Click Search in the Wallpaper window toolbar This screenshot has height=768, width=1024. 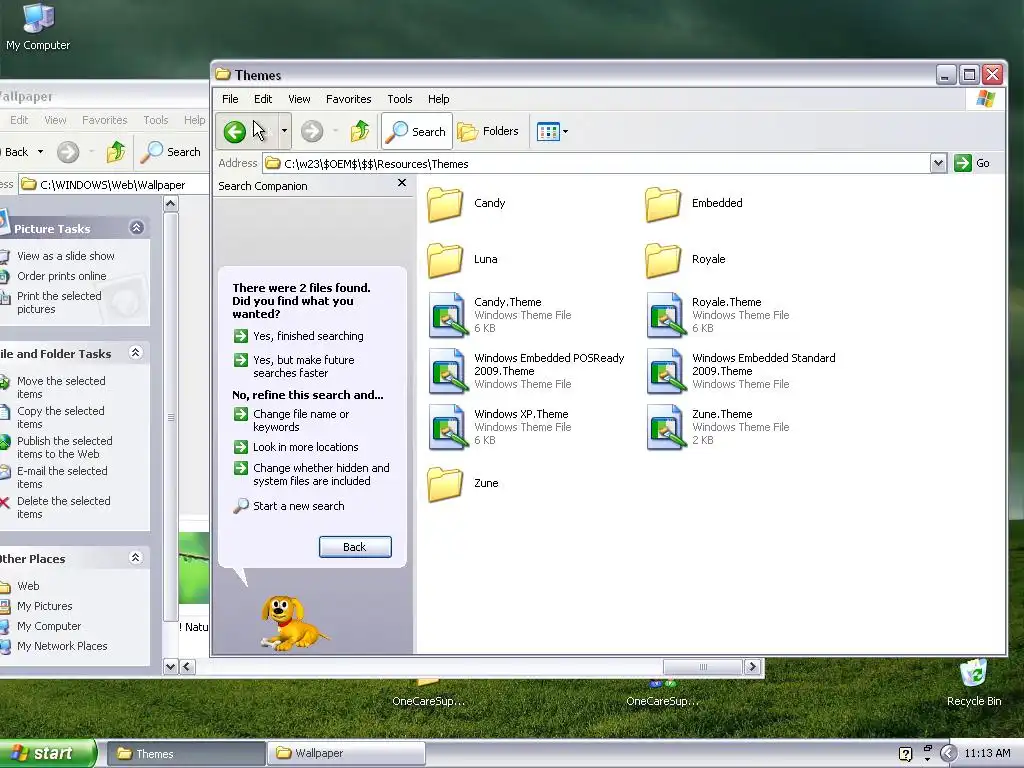point(171,152)
